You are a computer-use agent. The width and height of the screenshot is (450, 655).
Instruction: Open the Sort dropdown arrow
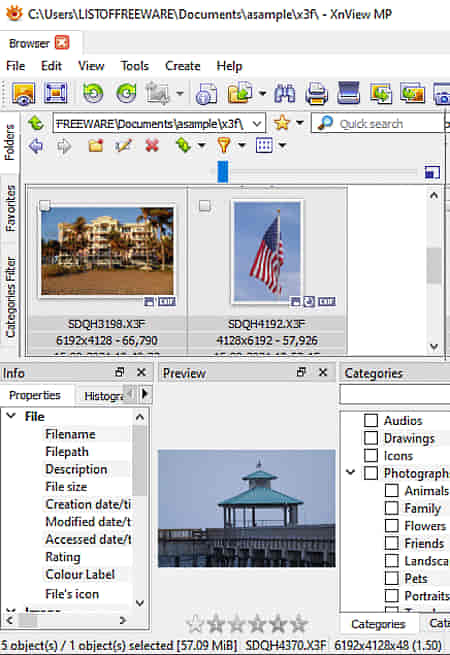pyautogui.click(x=201, y=145)
